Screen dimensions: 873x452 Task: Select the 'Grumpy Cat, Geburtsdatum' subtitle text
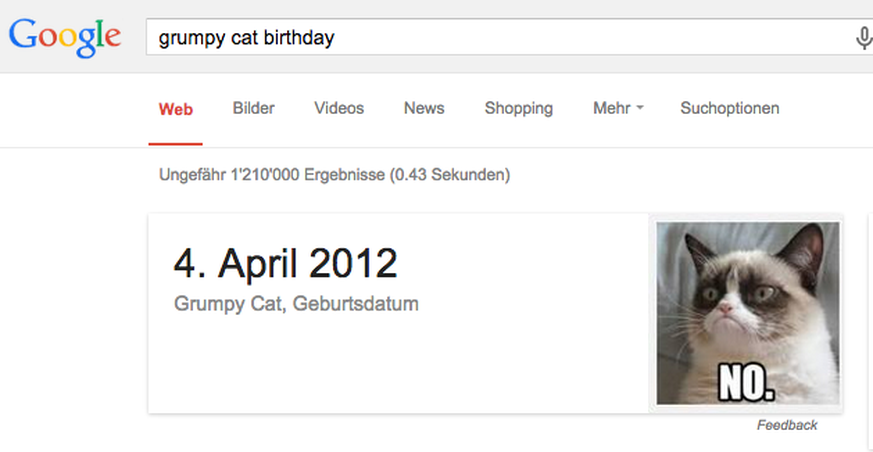[x=296, y=304]
